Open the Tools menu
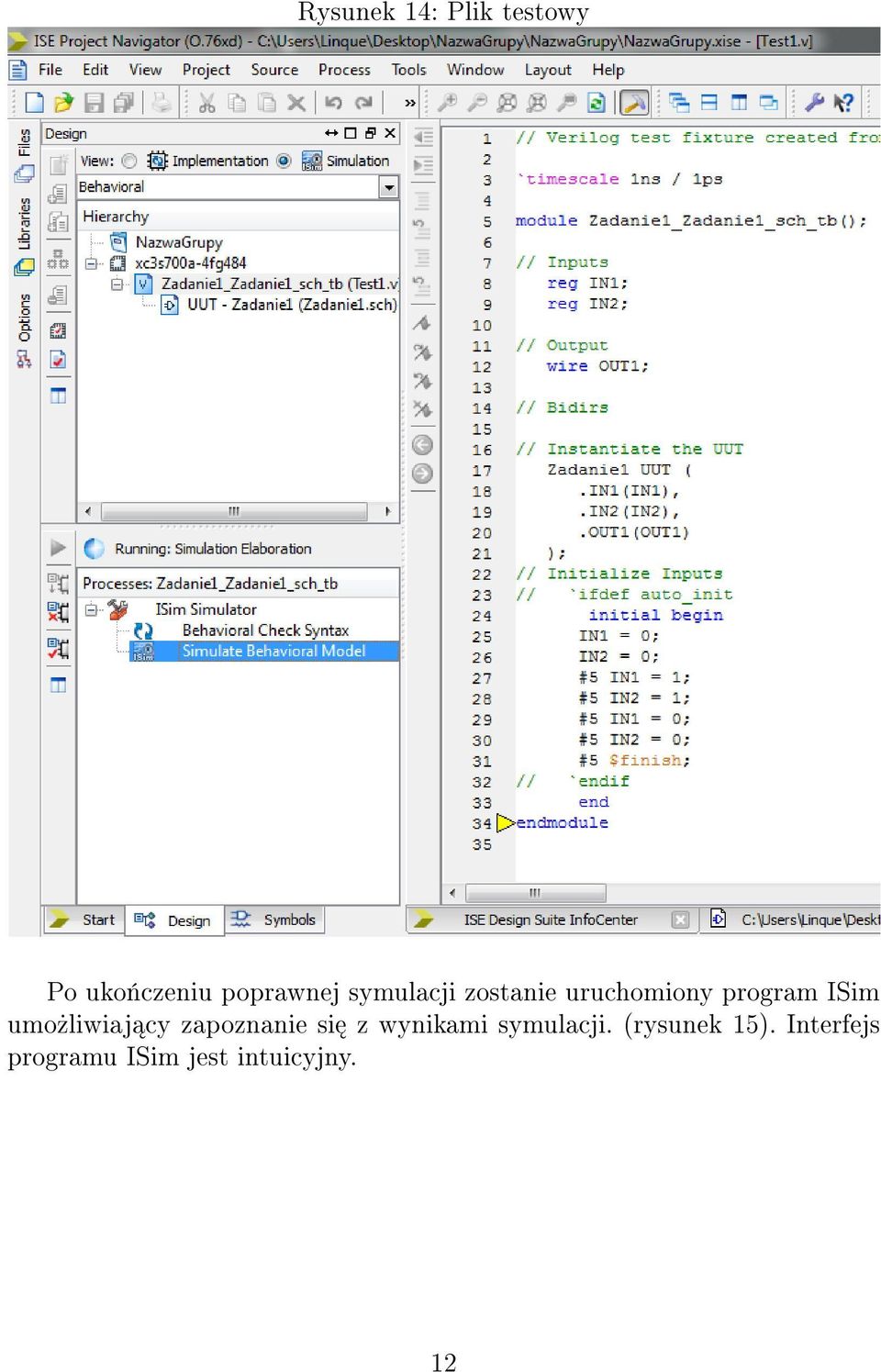 (408, 70)
